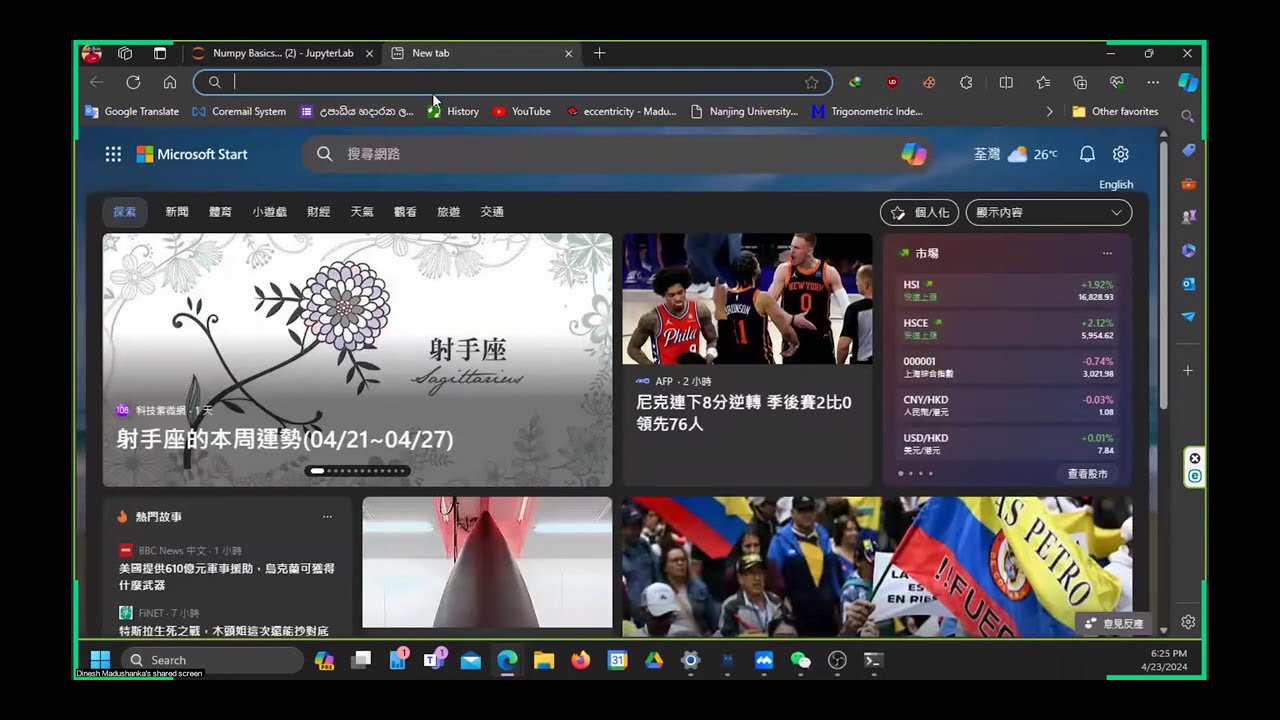Add this page to favorites with the star
Viewport: 1280px width, 720px height.
click(811, 82)
